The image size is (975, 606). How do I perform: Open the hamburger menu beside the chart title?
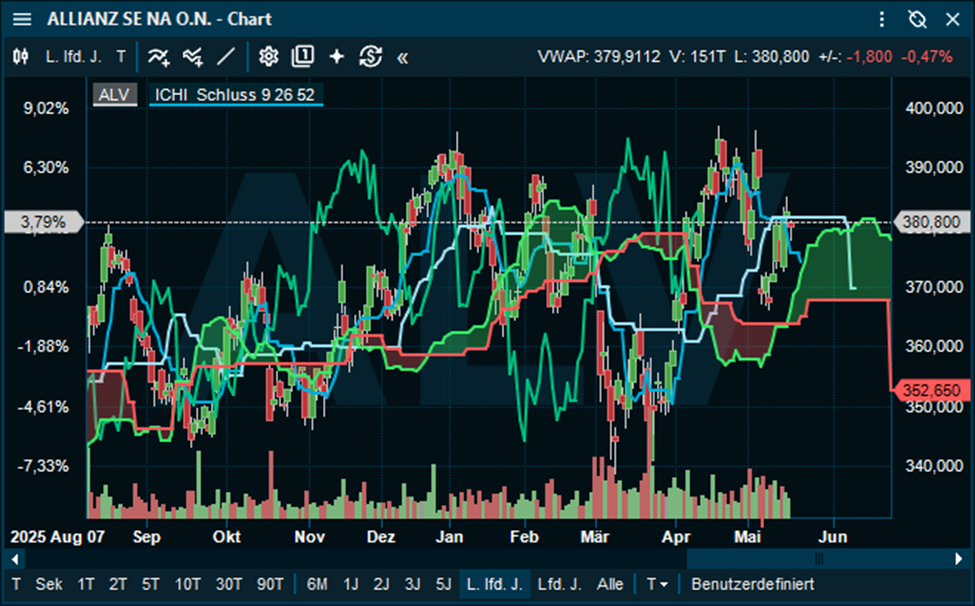[x=22, y=19]
